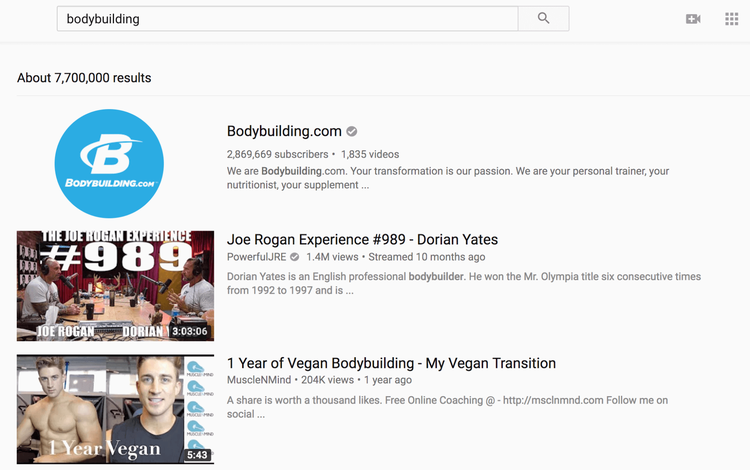The width and height of the screenshot is (750, 470).
Task: Open 1 Year of Vegan Bodybuilding title
Action: pyautogui.click(x=391, y=363)
